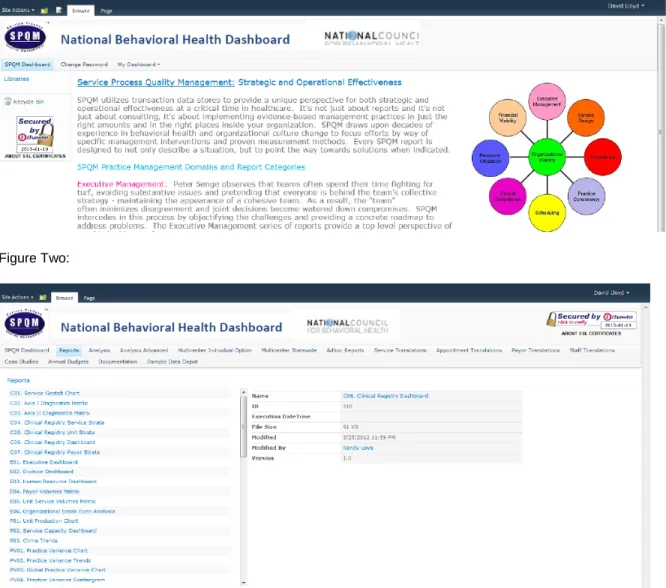Expand the My Dashboard dropdown
The width and height of the screenshot is (666, 588).
click(x=139, y=65)
